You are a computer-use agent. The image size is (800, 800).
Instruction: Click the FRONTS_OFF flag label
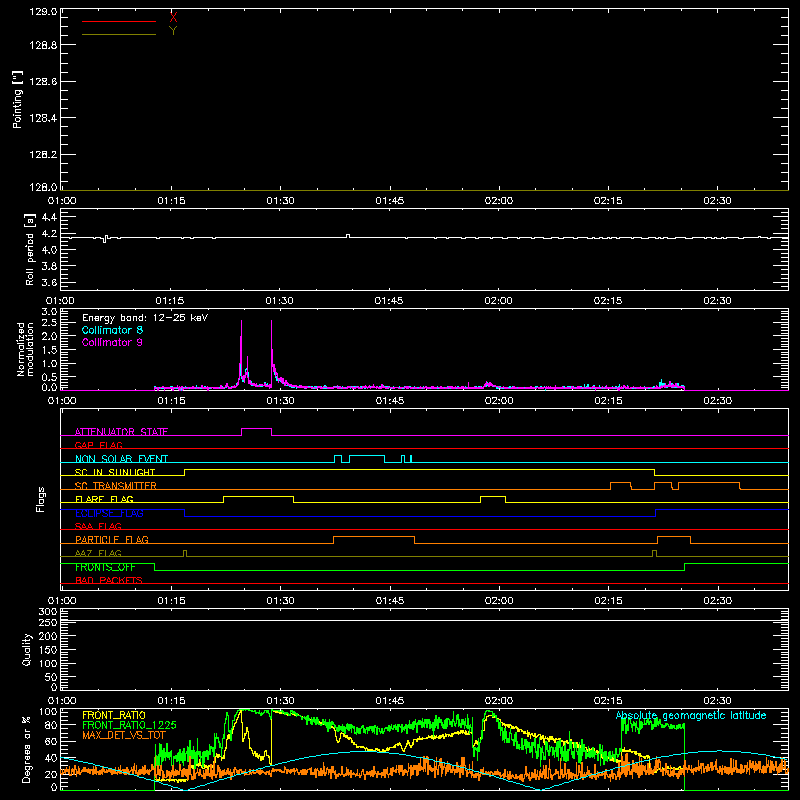(x=105, y=567)
